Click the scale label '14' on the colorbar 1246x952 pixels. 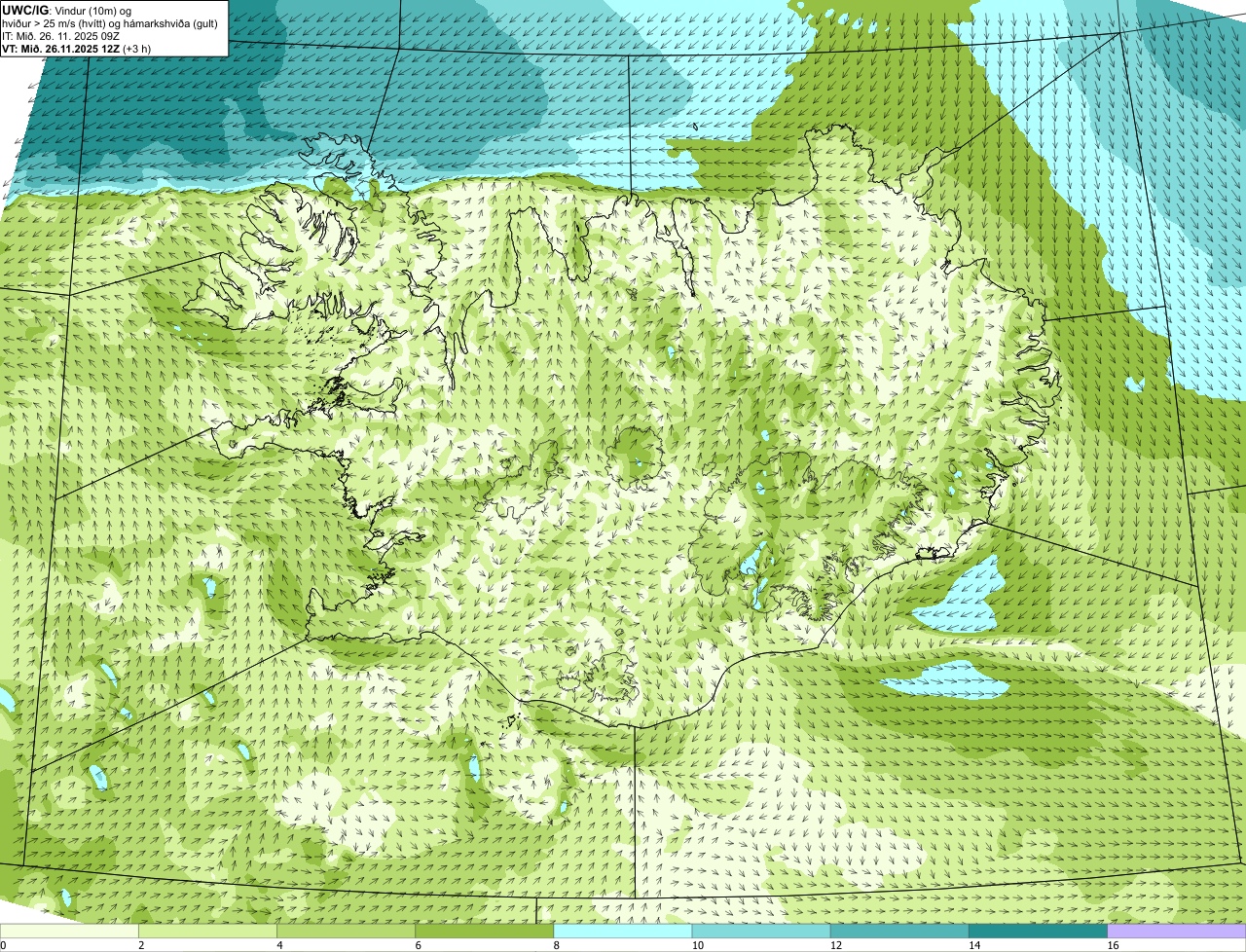click(x=974, y=945)
